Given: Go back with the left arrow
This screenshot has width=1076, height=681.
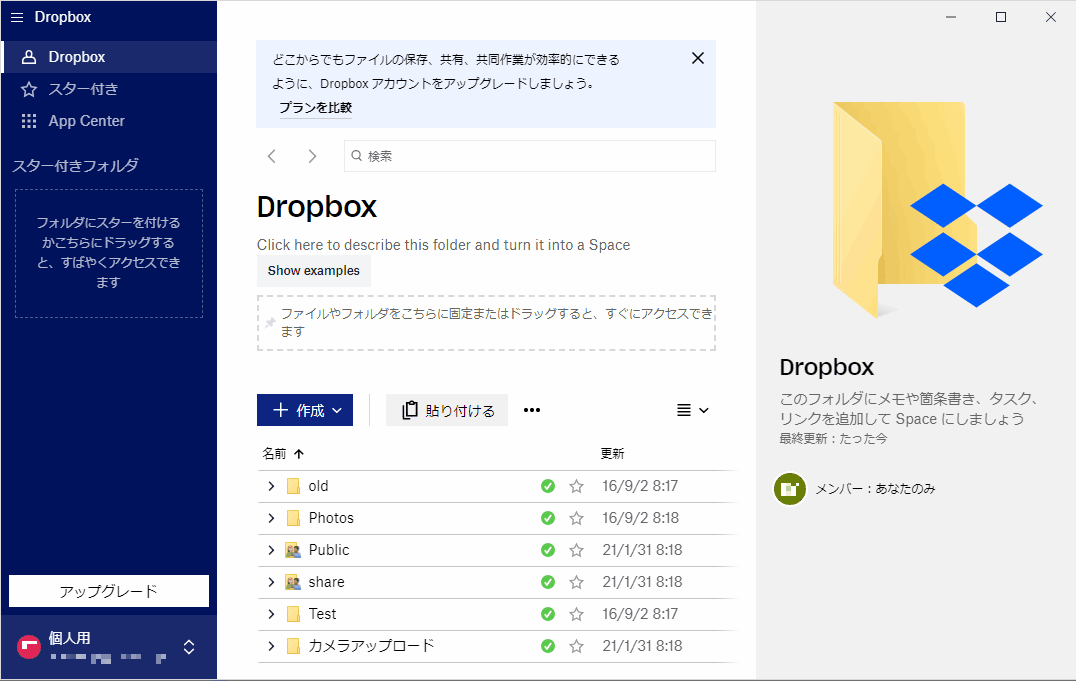Looking at the screenshot, I should 272,157.
